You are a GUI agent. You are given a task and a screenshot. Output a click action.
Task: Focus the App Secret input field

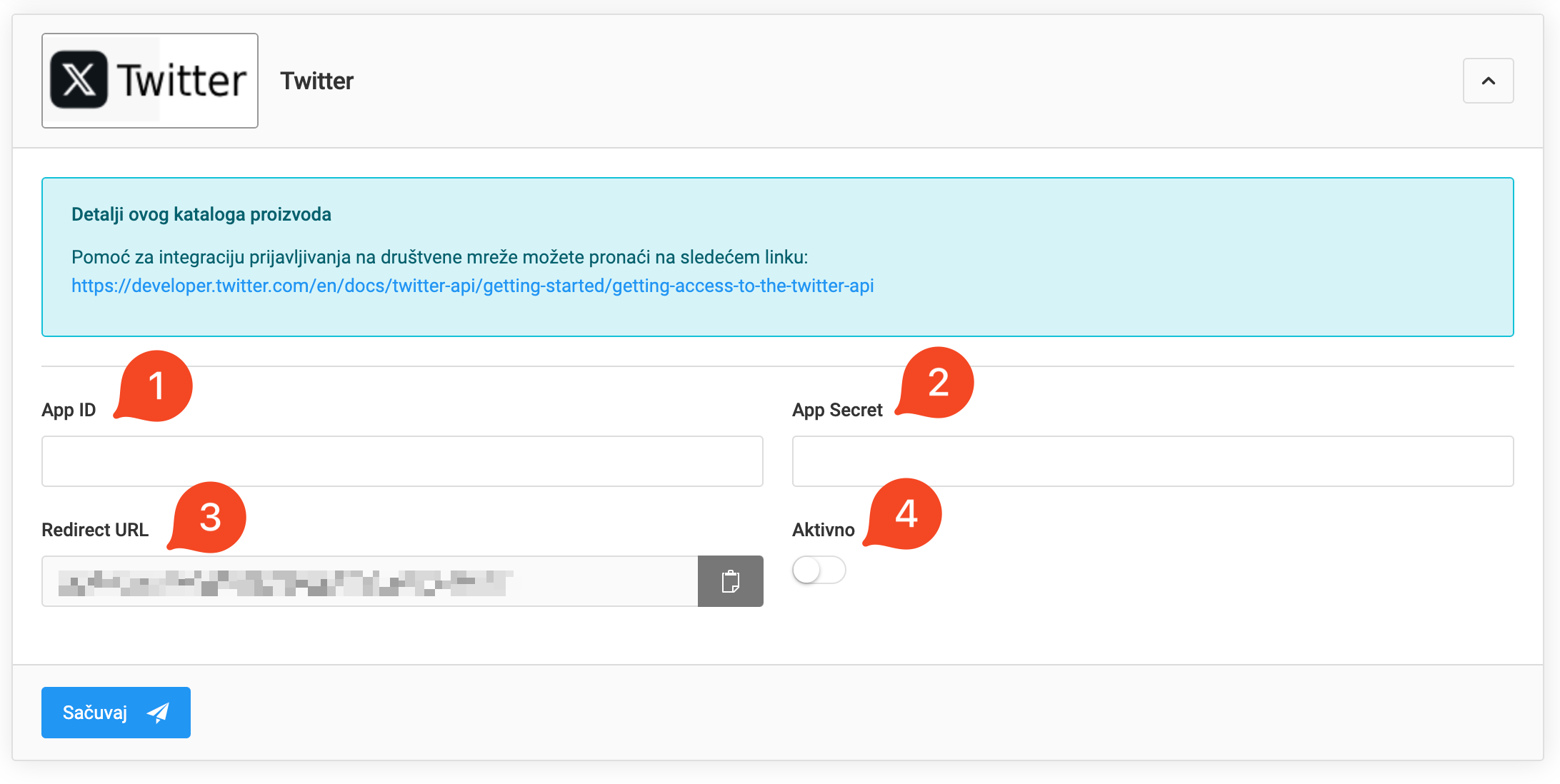(x=1153, y=461)
